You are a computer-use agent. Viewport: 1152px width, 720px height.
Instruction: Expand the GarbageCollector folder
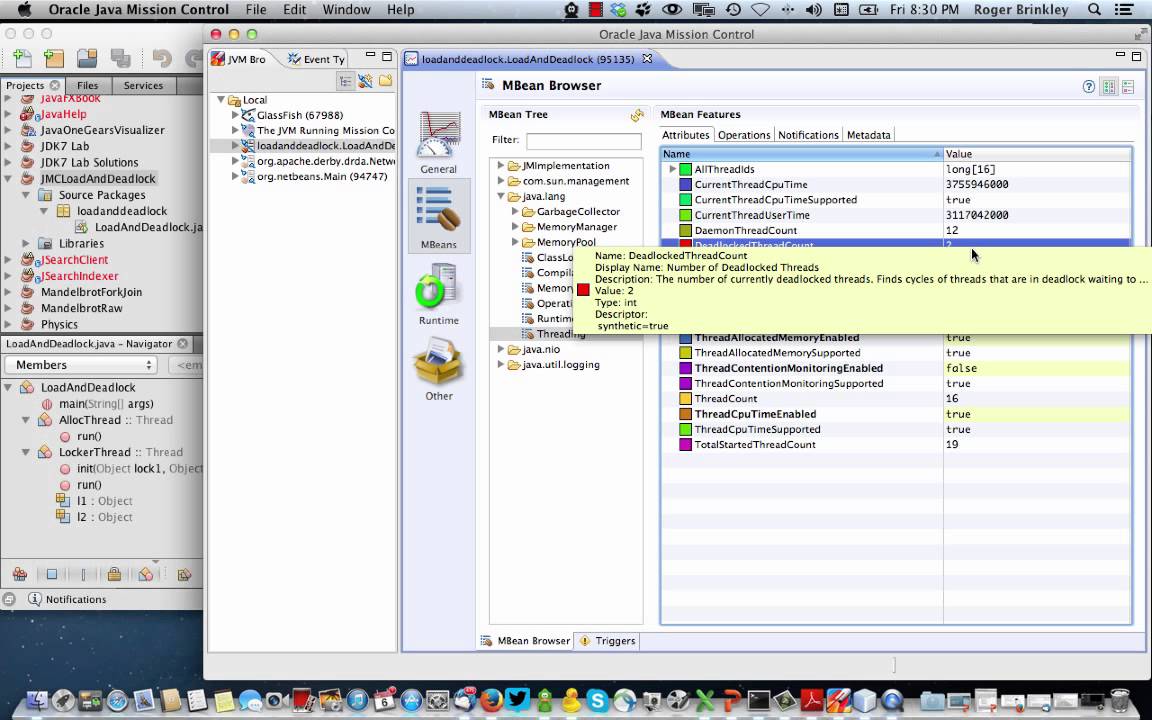point(515,212)
